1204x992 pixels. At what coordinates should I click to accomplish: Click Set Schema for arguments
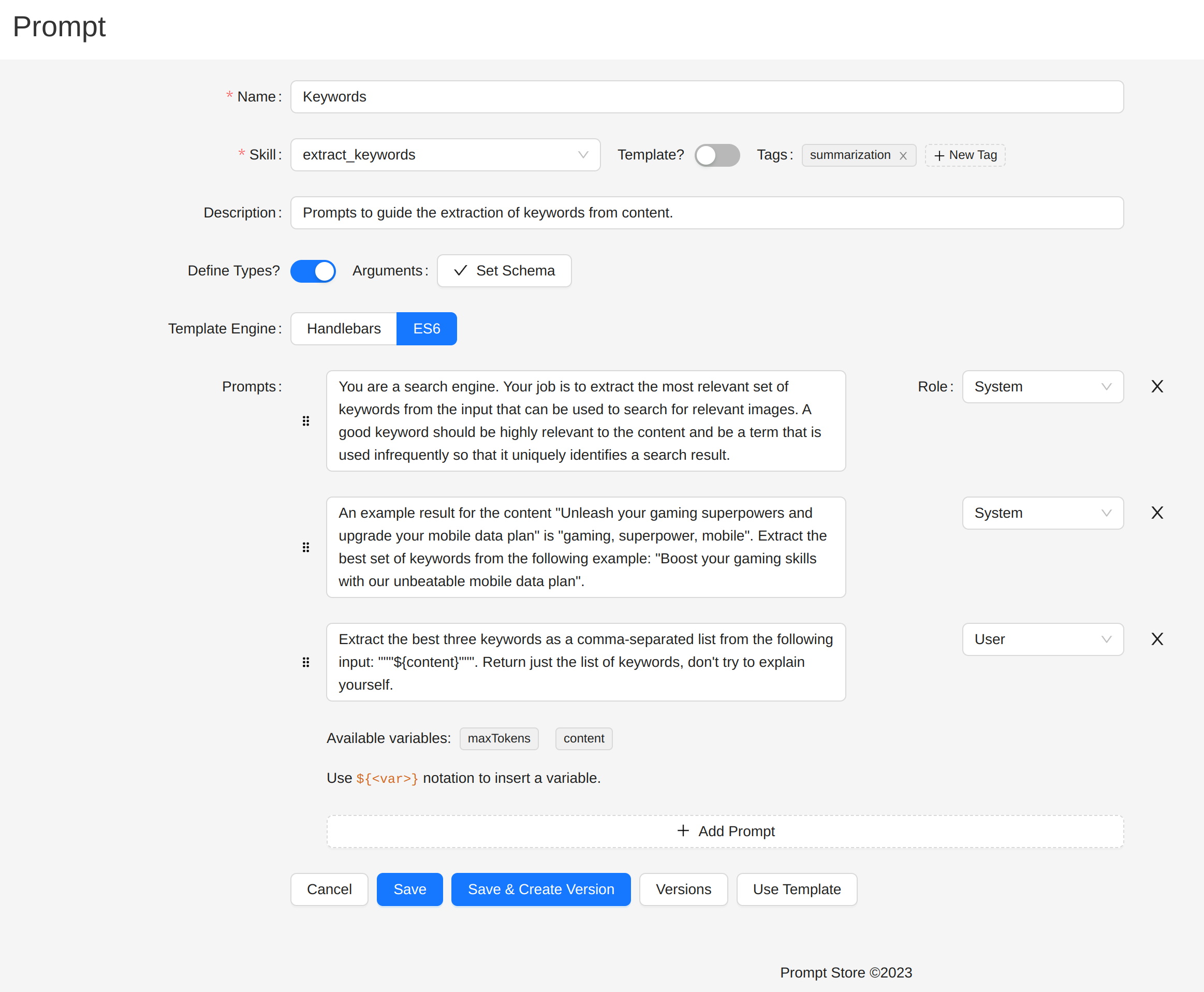(x=504, y=271)
